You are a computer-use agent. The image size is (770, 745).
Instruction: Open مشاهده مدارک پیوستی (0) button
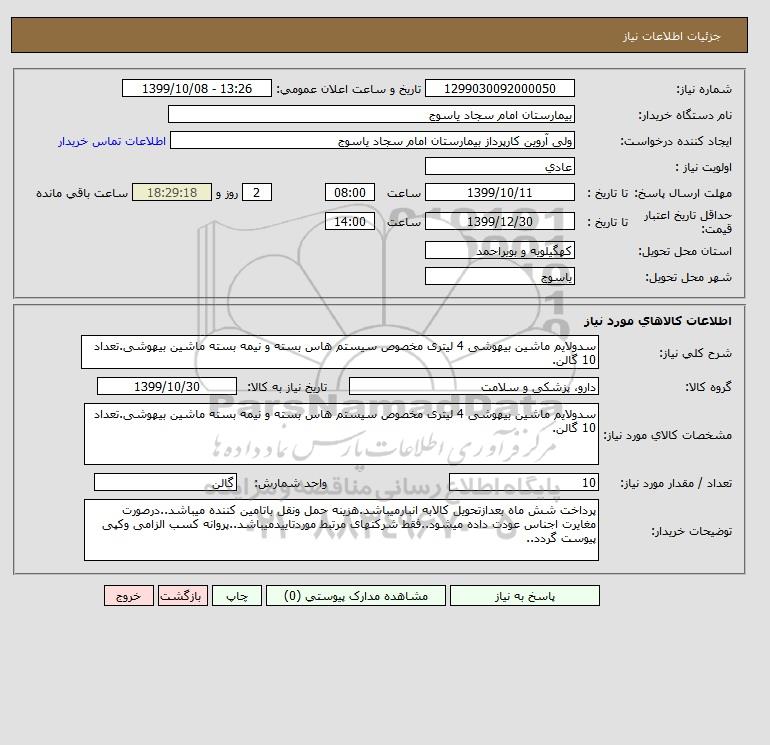point(356,596)
